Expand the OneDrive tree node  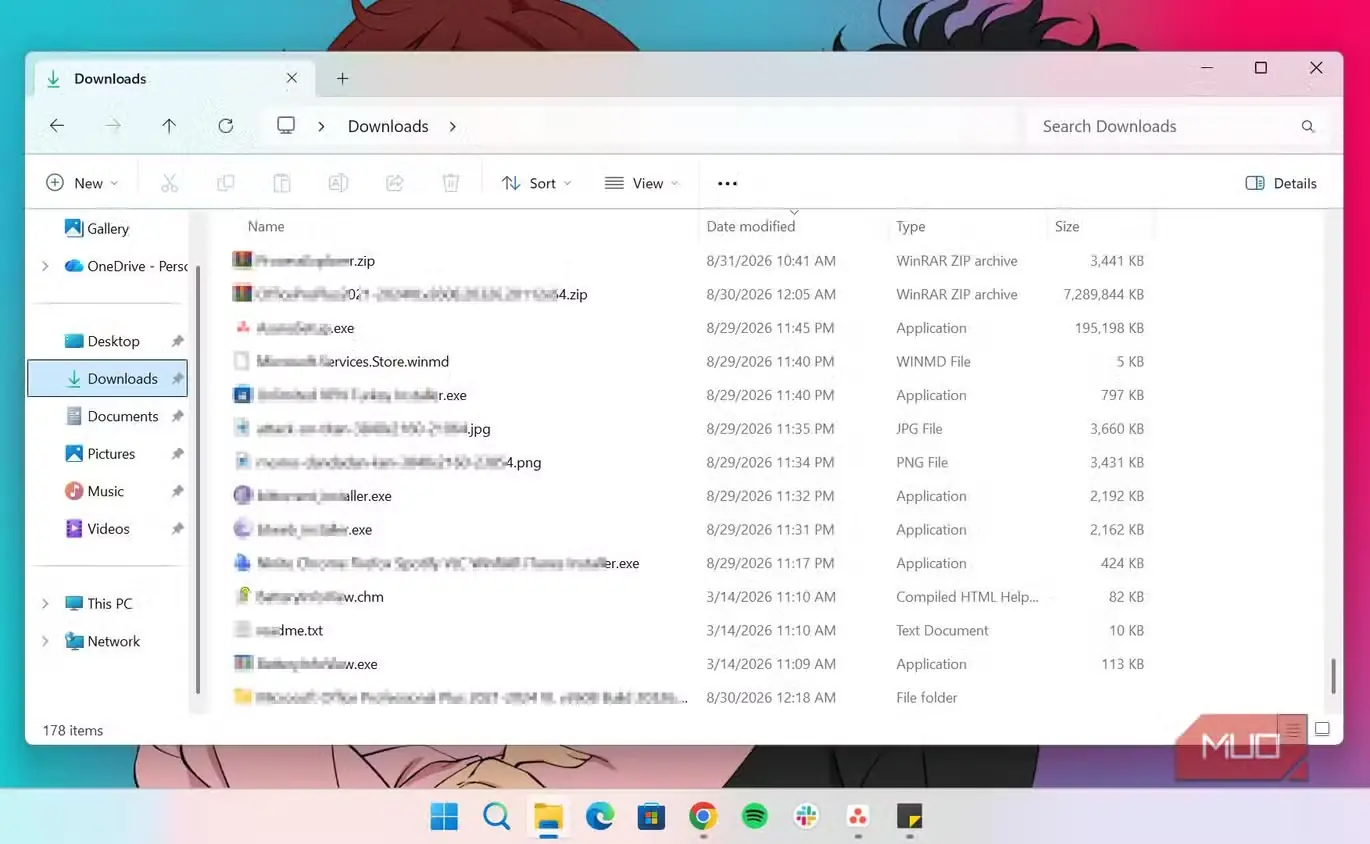(x=44, y=266)
